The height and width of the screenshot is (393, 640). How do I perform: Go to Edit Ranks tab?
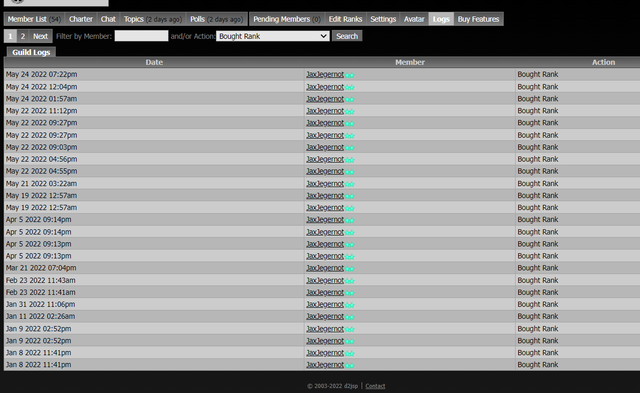345,19
